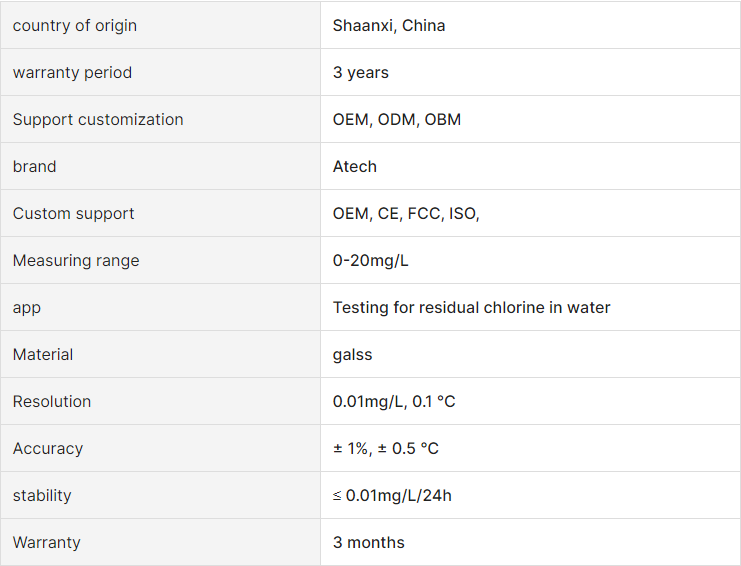
Task: Select 'Testing for residual chlorine in water' text
Action: pos(472,308)
